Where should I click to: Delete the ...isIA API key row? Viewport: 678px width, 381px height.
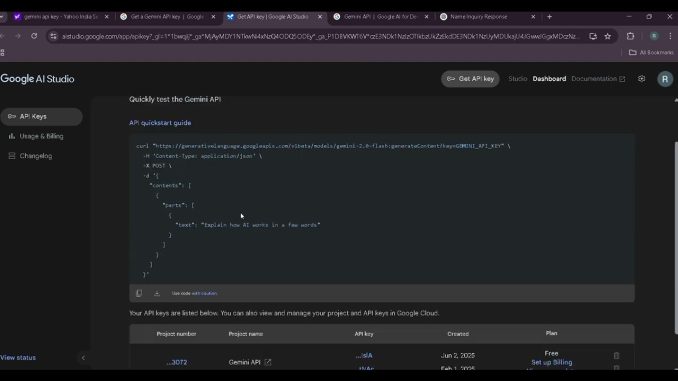[616, 355]
